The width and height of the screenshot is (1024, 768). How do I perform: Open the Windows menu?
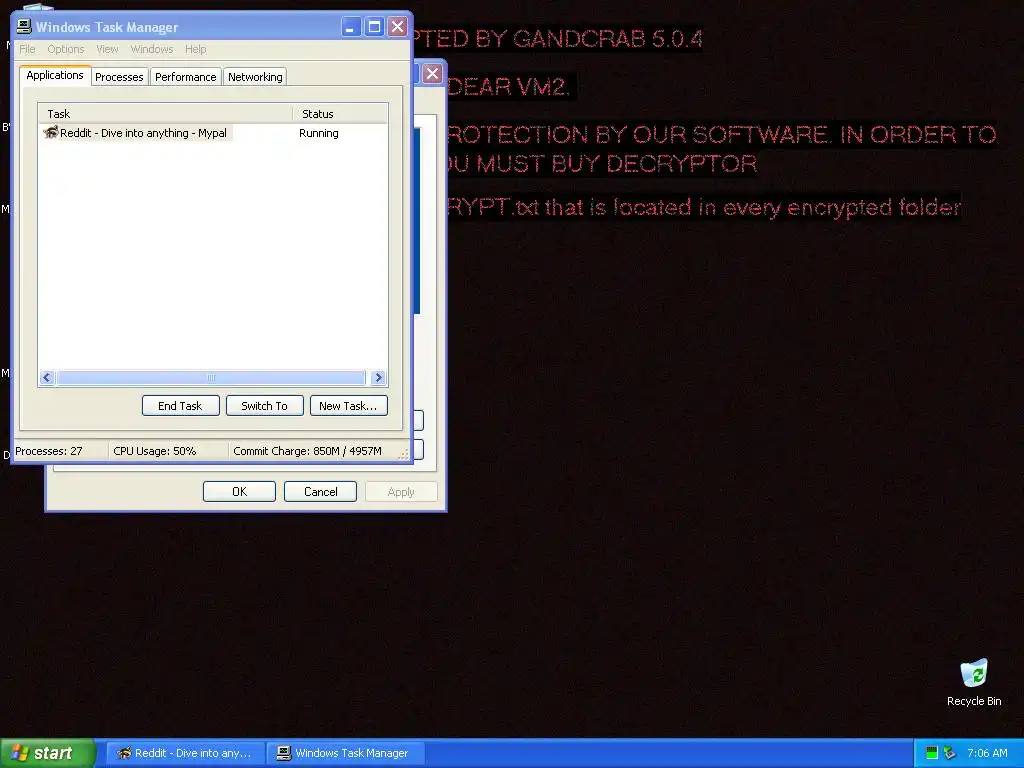tap(152, 49)
